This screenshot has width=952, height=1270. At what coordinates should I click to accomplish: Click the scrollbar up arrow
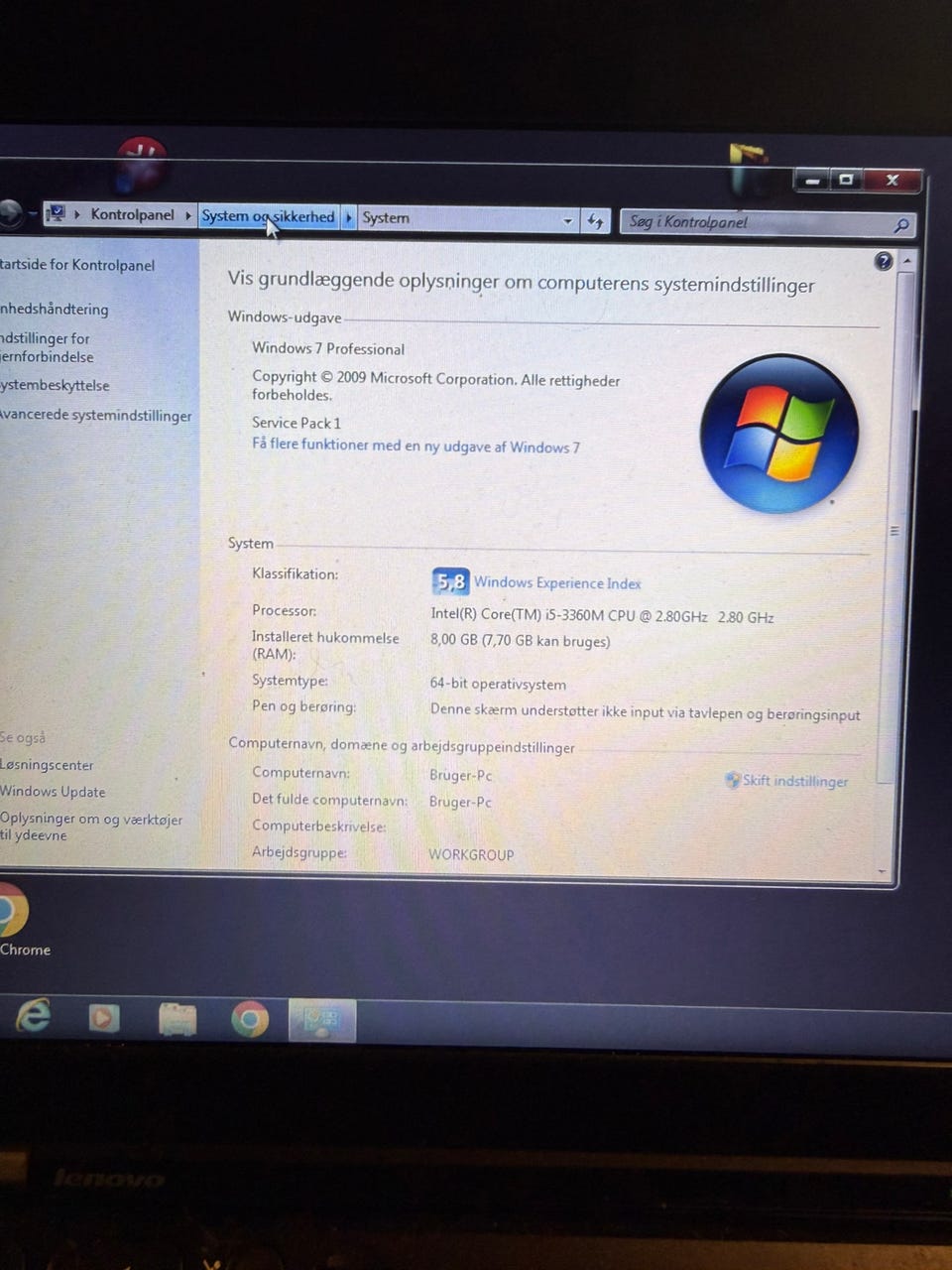905,260
